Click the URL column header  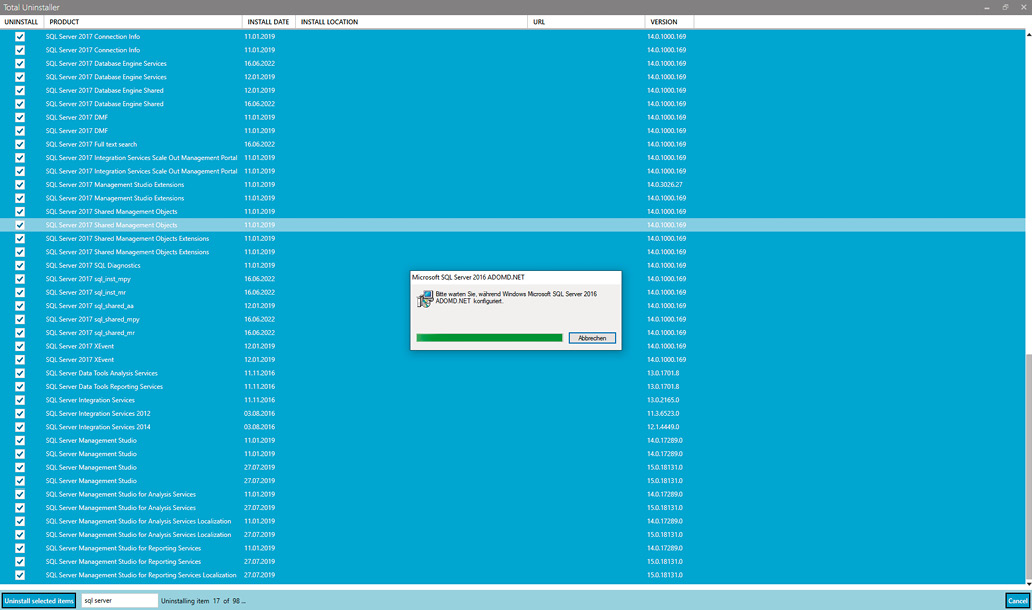pos(586,22)
